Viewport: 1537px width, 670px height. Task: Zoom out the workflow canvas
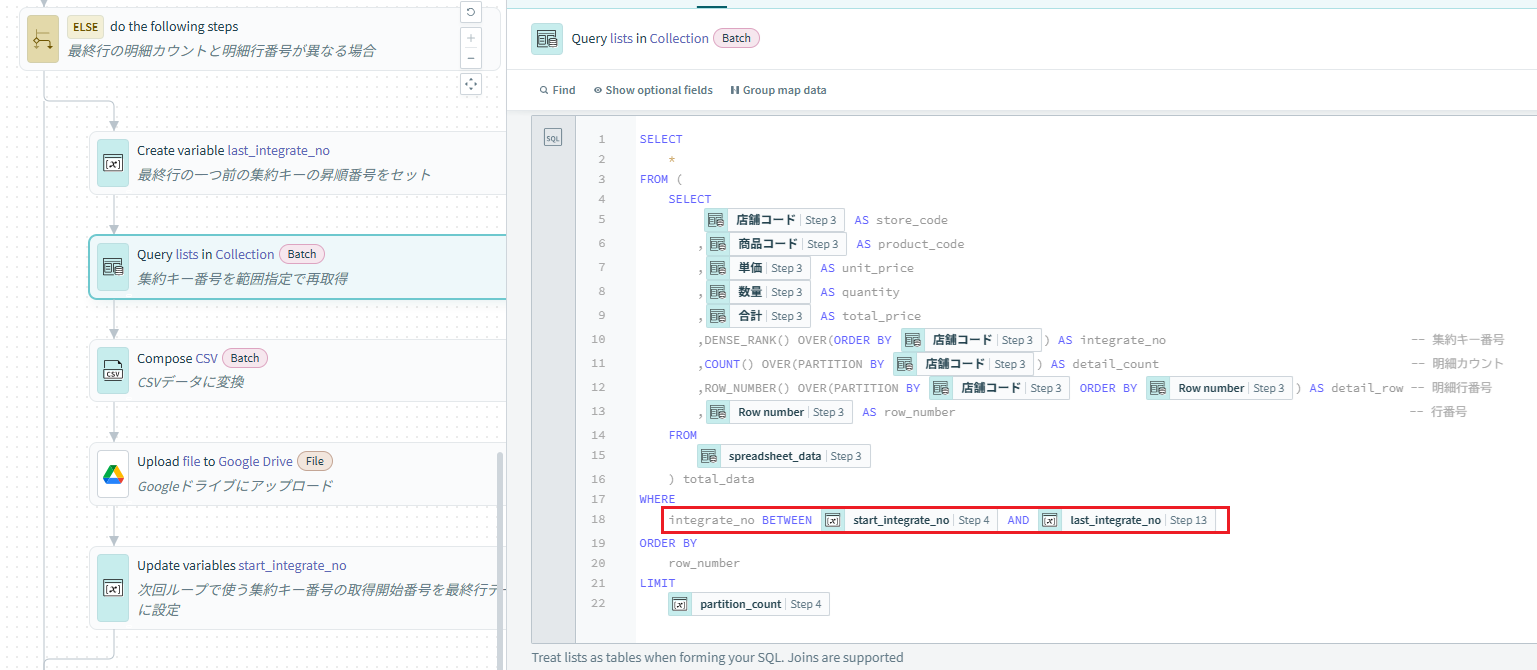coord(471,58)
